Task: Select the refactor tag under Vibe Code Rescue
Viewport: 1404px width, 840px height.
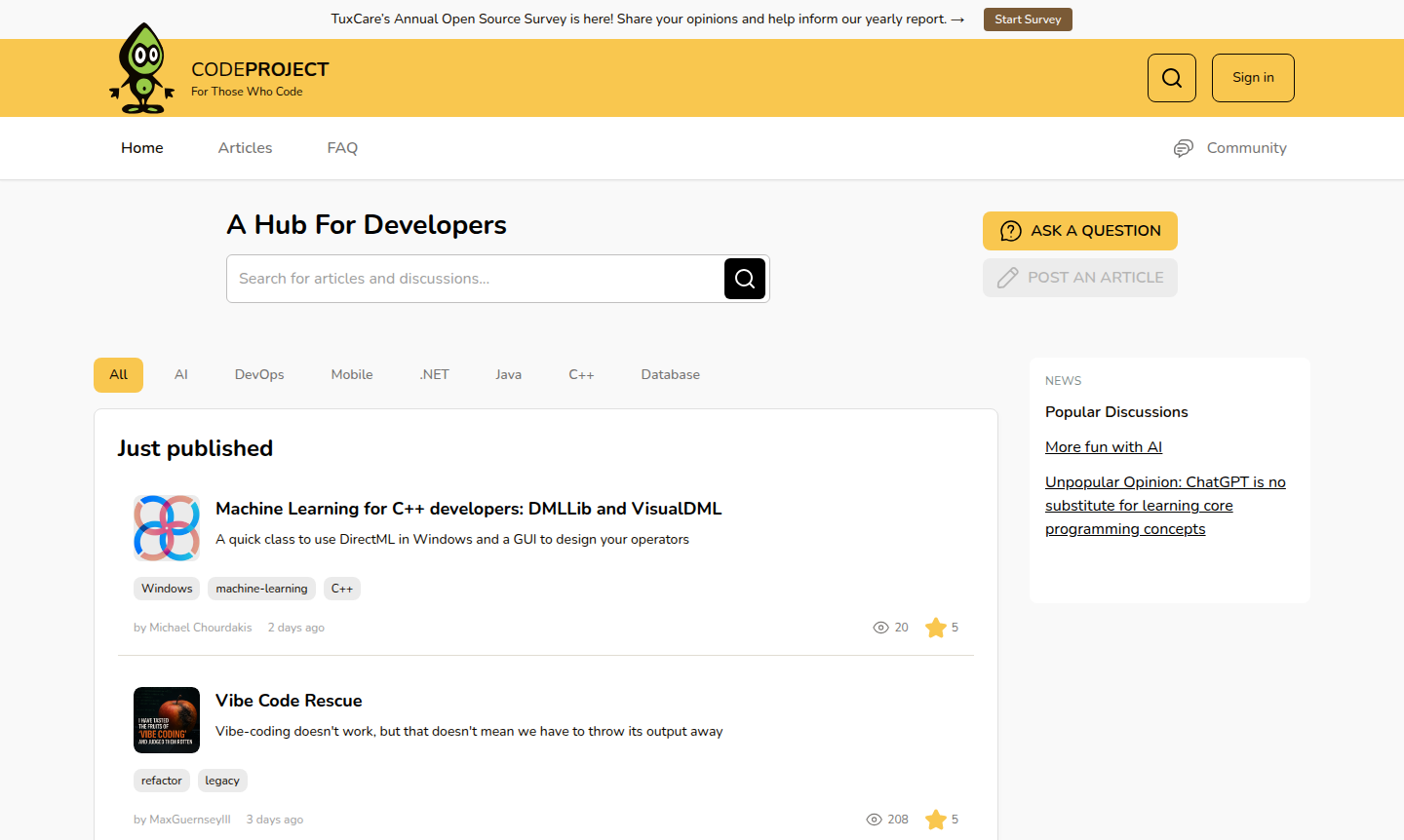Action: (x=162, y=780)
